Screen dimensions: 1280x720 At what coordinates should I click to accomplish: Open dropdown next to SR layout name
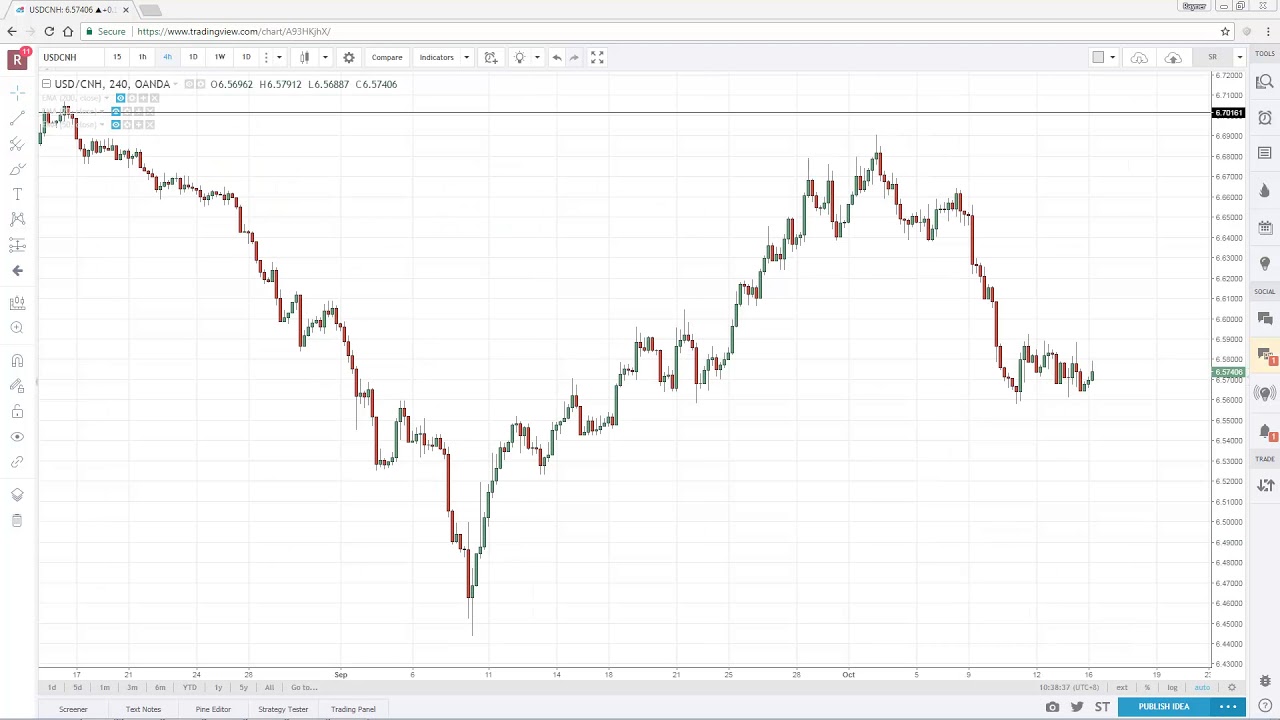[x=1239, y=57]
